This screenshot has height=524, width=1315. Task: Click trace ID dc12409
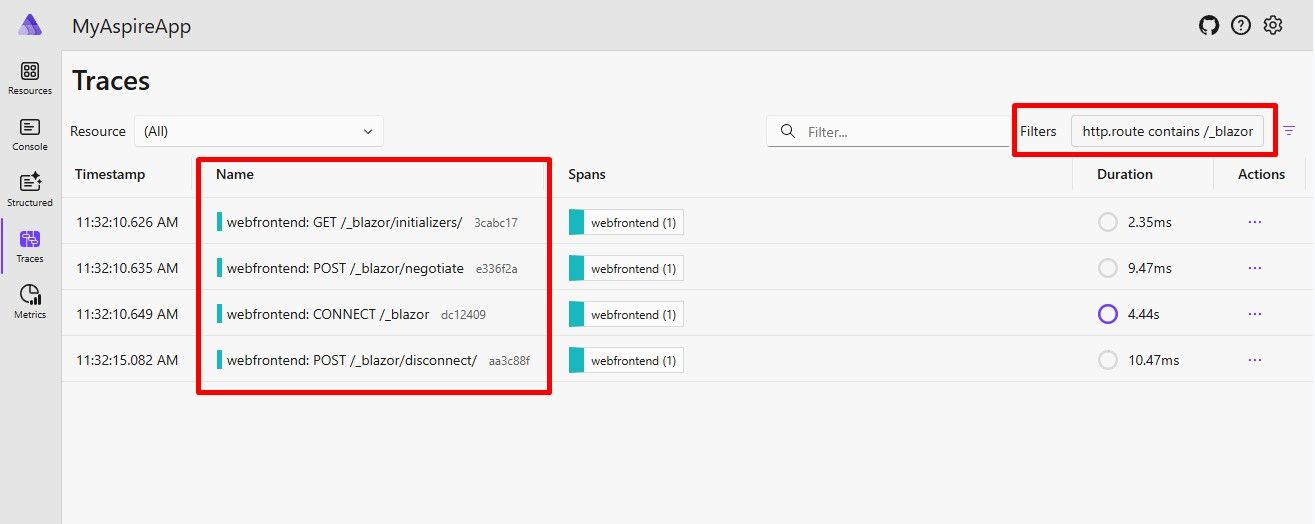coord(464,314)
